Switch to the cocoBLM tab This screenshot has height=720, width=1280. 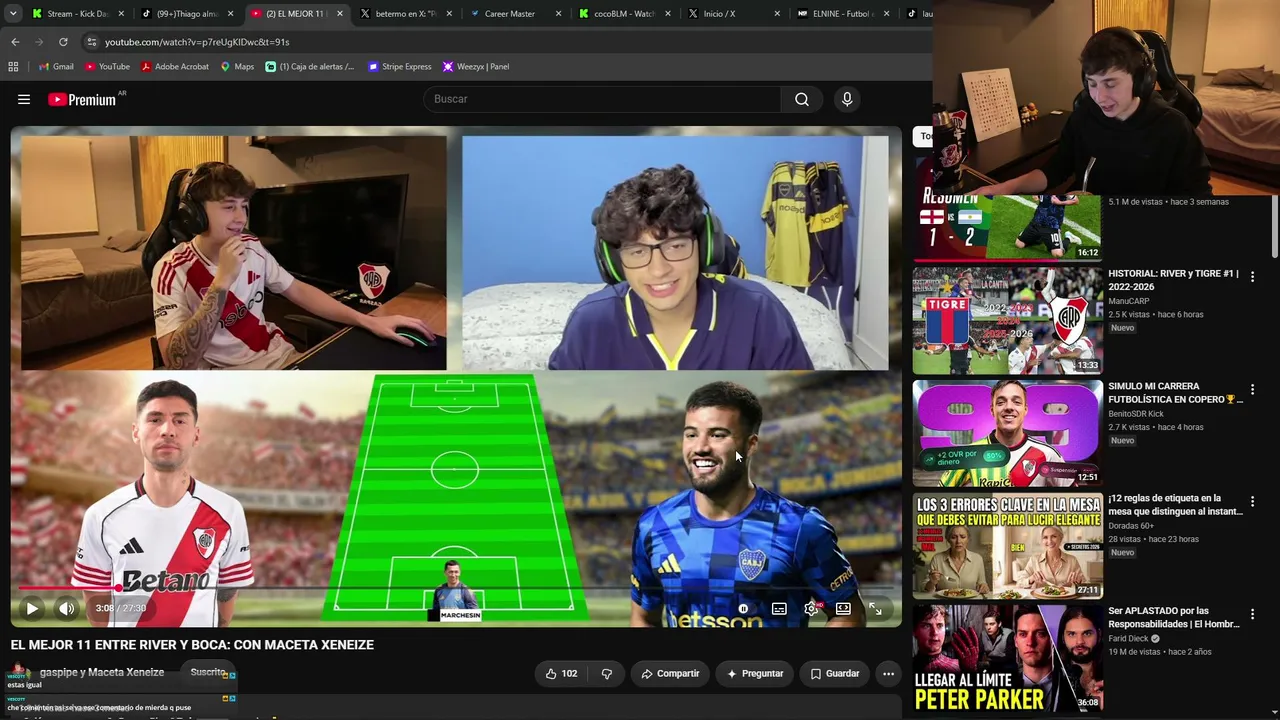pos(623,14)
